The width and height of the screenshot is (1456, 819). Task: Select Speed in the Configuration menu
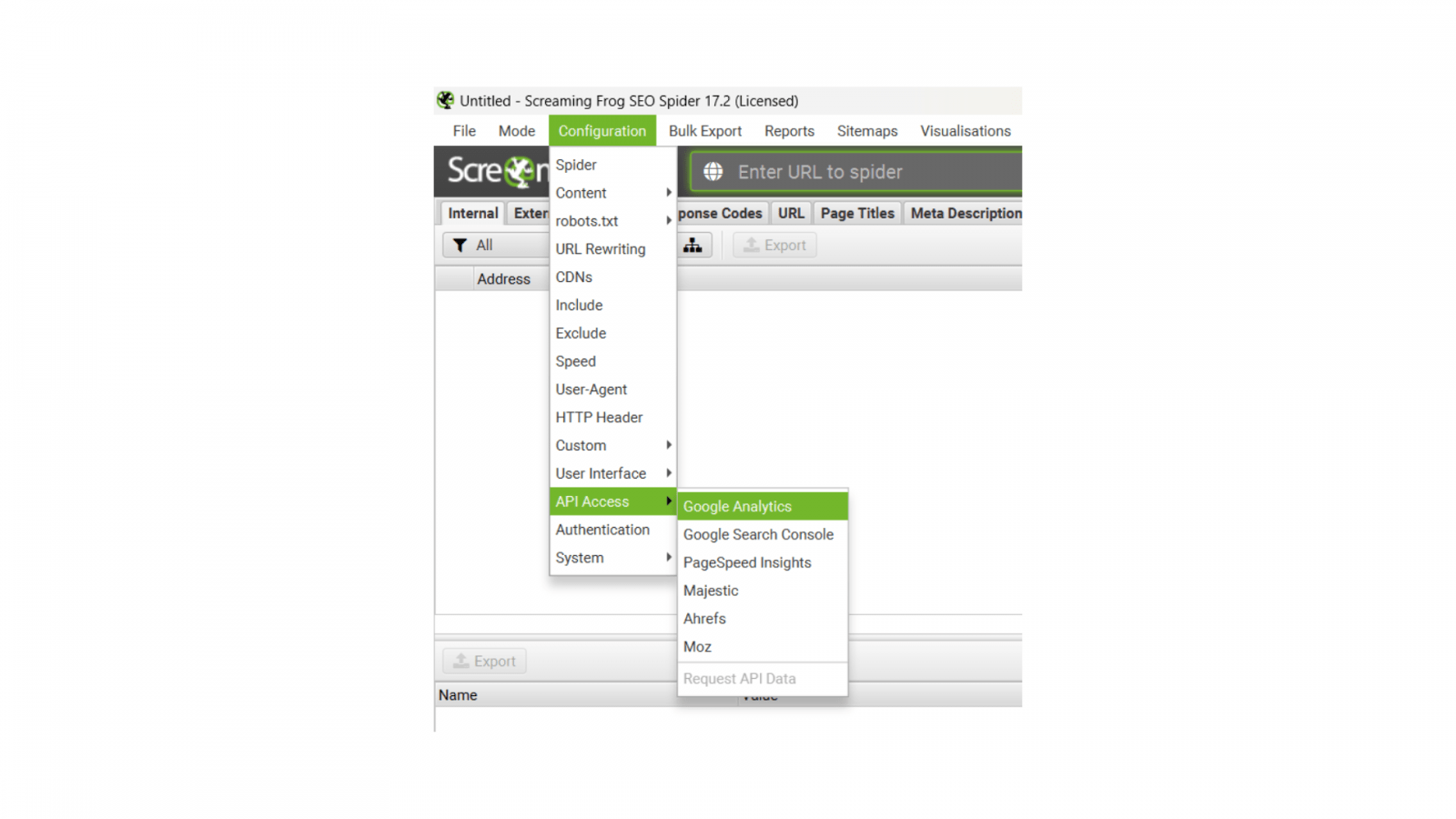click(x=612, y=362)
